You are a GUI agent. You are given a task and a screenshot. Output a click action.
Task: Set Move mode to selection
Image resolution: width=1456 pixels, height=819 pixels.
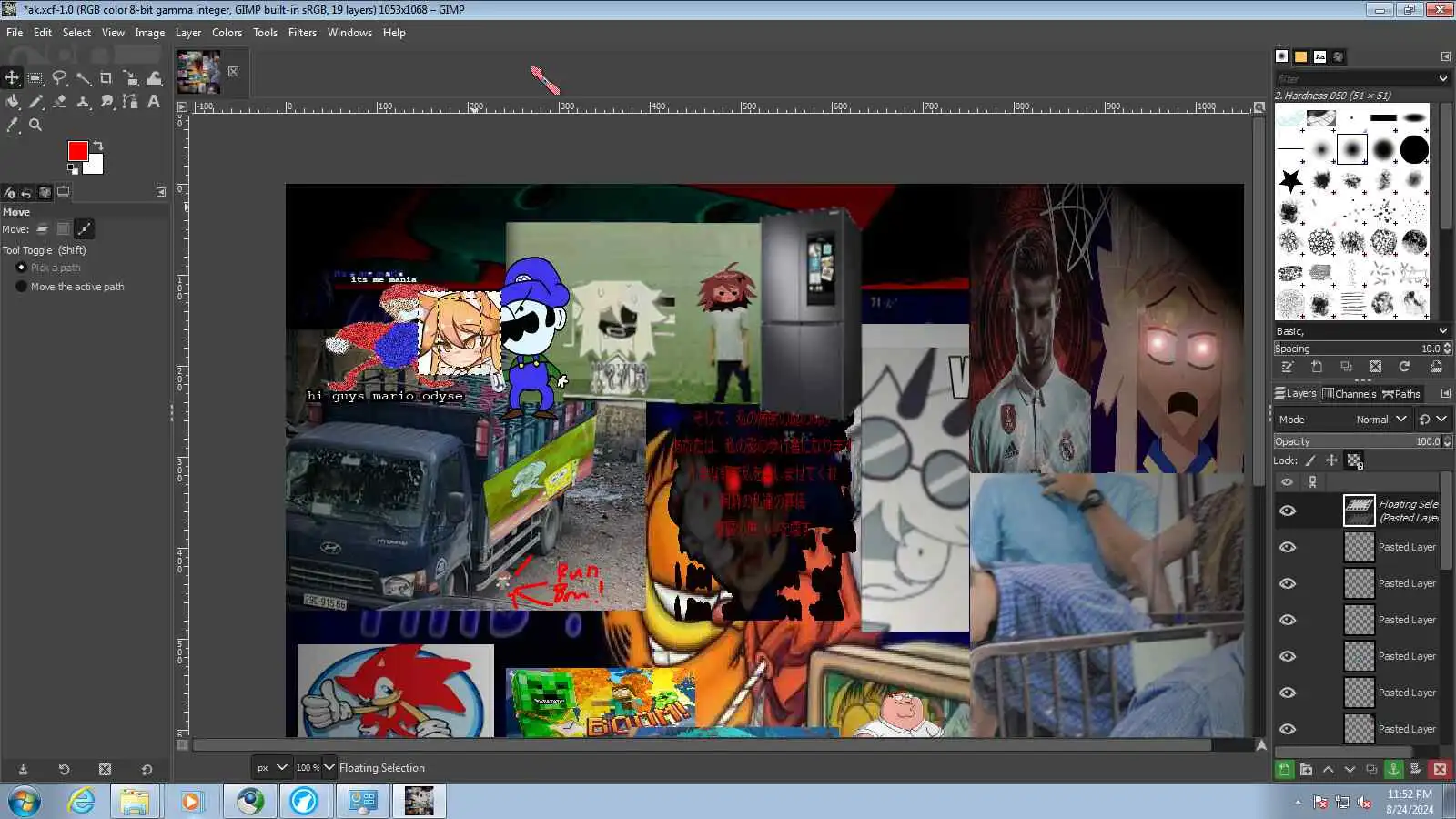pyautogui.click(x=63, y=229)
